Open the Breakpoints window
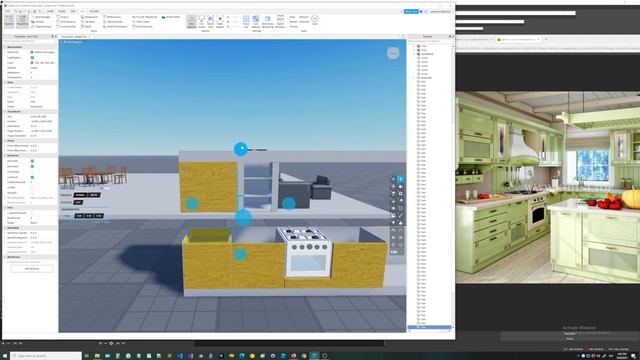 pos(90,17)
